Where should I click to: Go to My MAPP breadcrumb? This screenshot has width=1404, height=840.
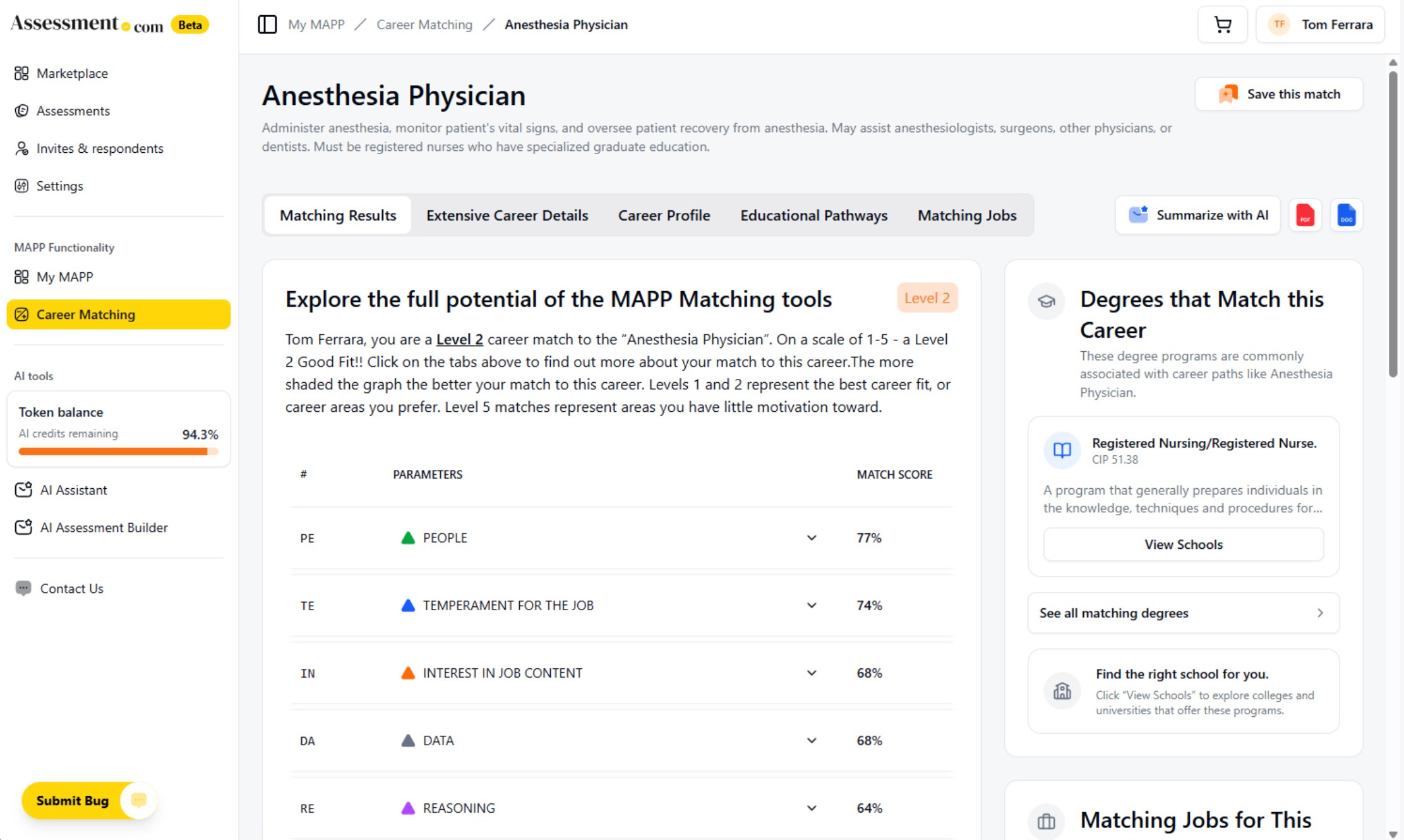point(316,25)
